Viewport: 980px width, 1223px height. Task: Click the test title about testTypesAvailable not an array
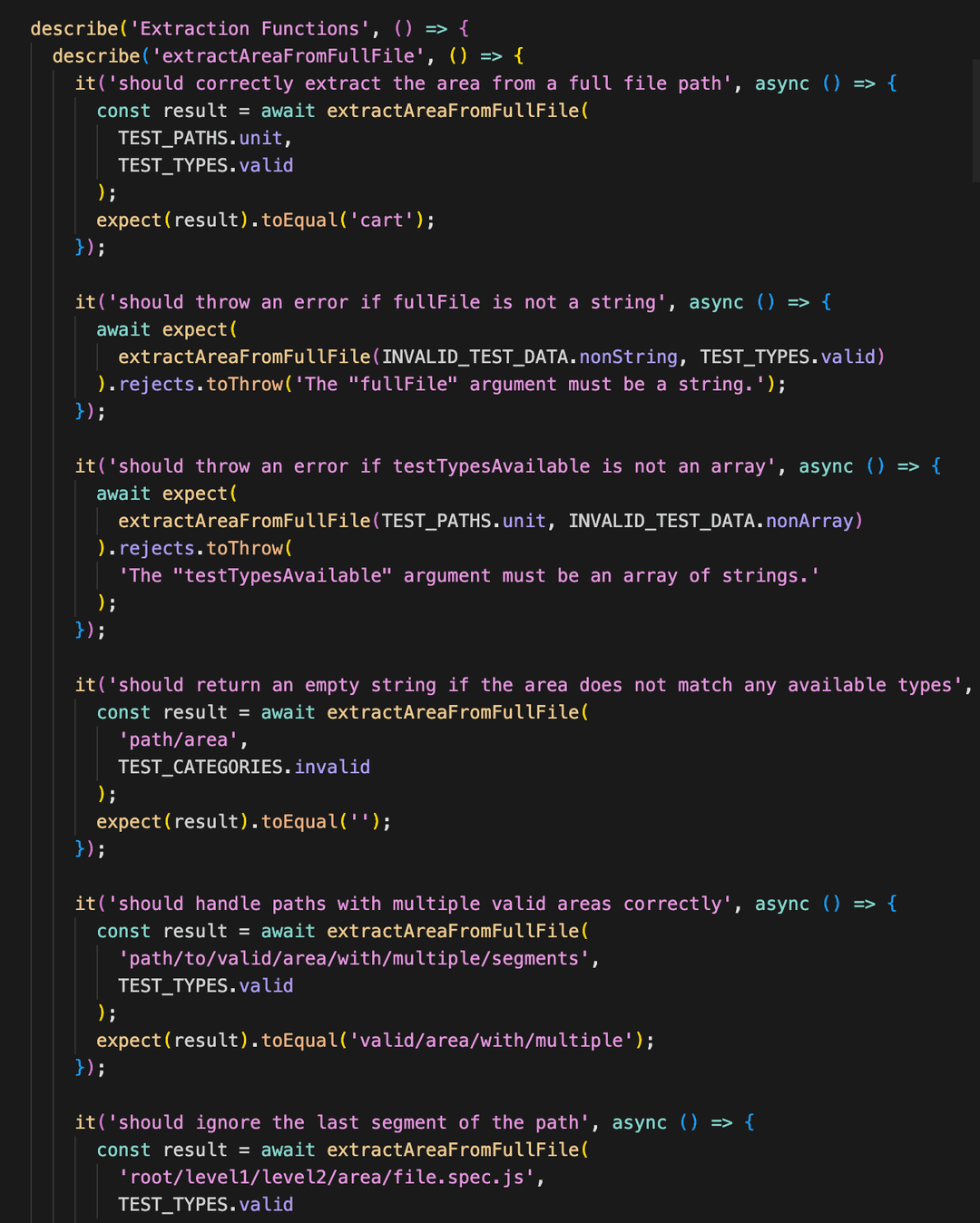[442, 466]
